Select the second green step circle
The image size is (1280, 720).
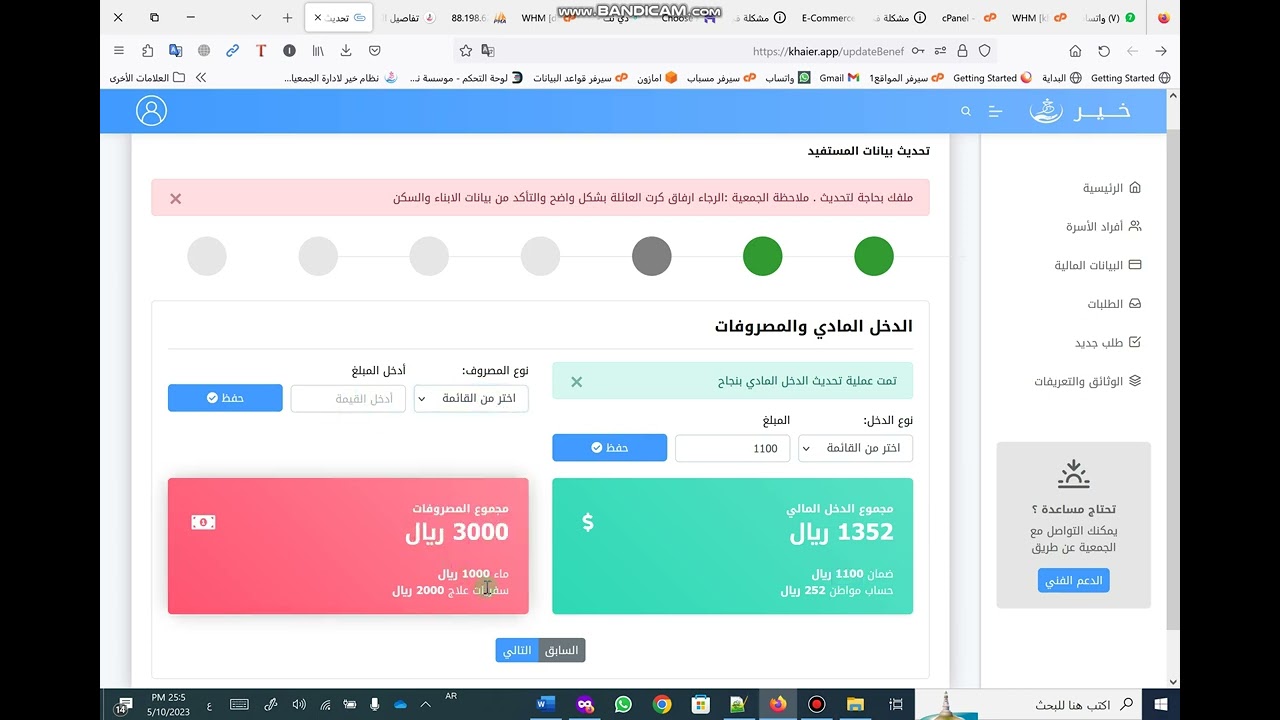[x=763, y=256]
